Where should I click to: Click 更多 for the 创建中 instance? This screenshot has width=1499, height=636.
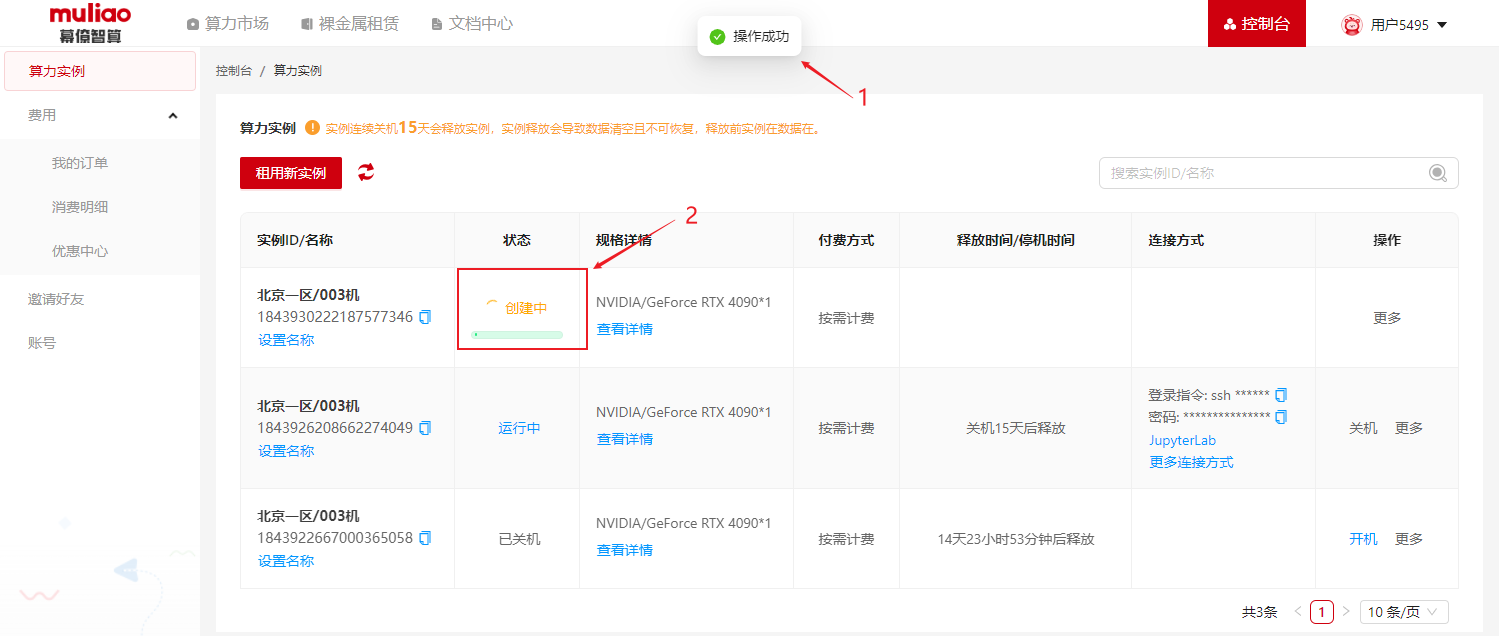pos(1387,318)
